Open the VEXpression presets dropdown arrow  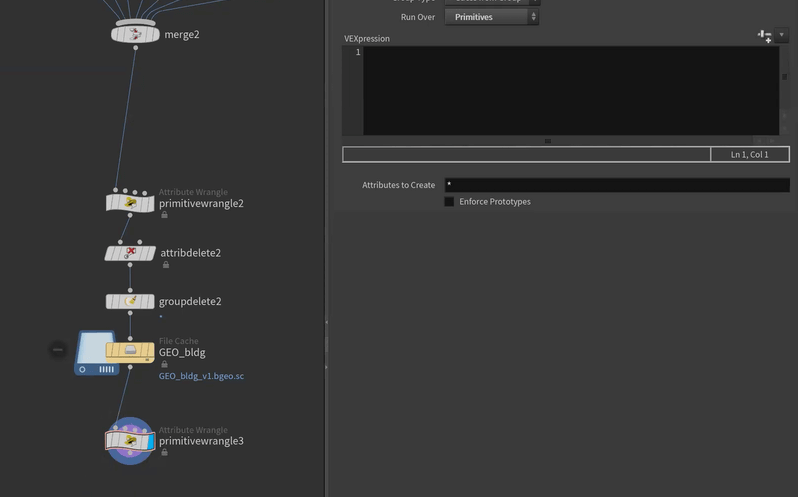point(782,36)
